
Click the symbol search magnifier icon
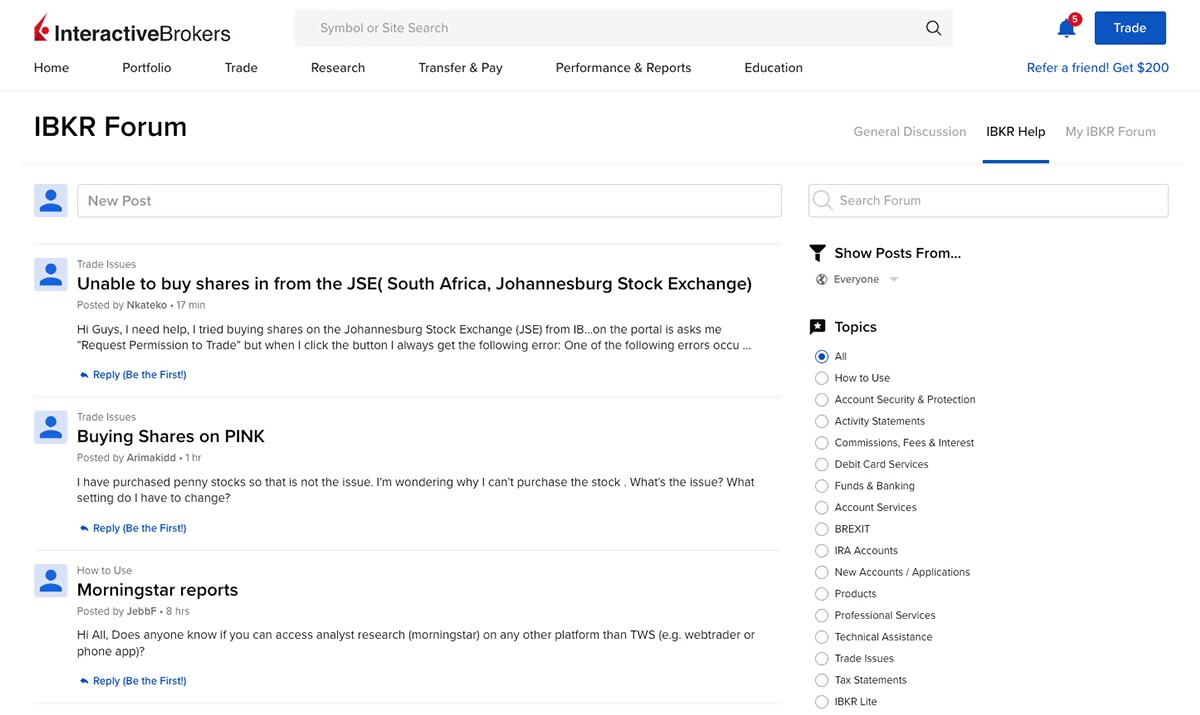coord(933,27)
